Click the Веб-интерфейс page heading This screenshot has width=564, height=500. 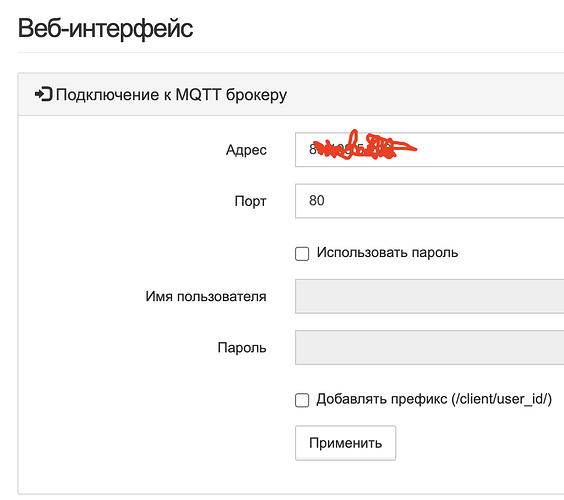click(105, 28)
